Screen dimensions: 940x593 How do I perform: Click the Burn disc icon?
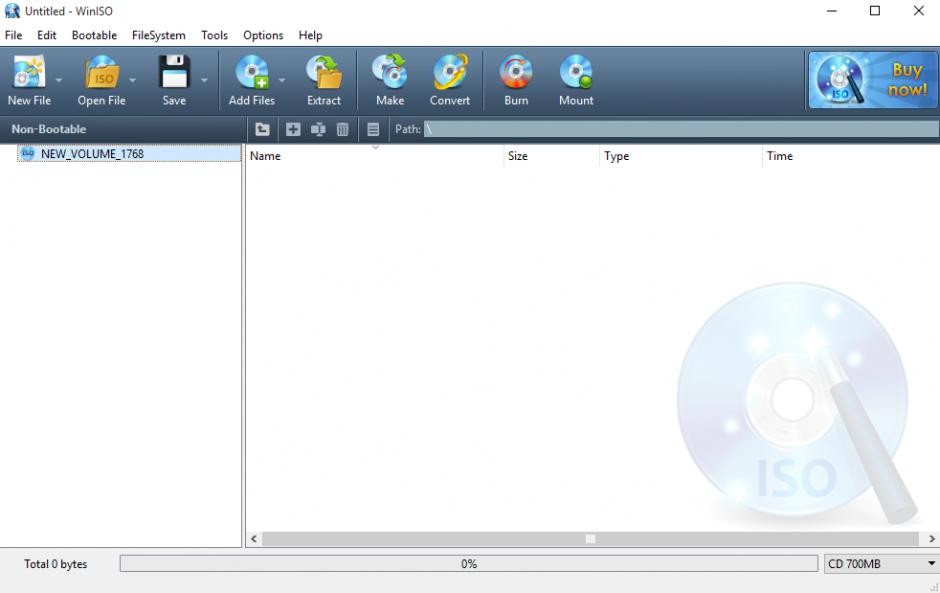pos(516,72)
